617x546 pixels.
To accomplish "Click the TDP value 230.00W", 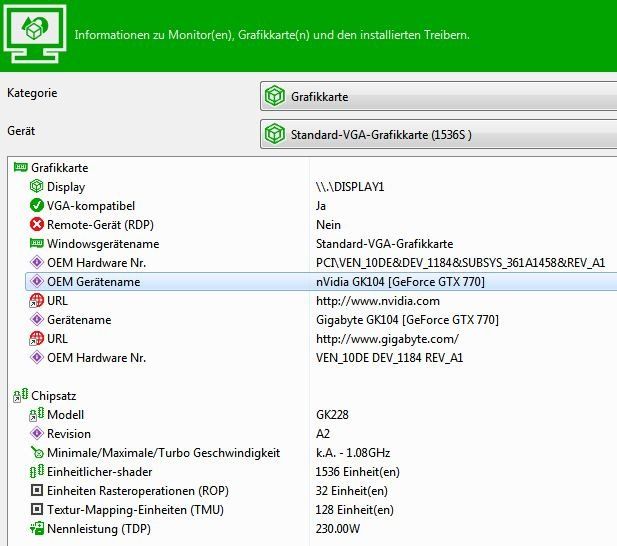I will point(338,529).
